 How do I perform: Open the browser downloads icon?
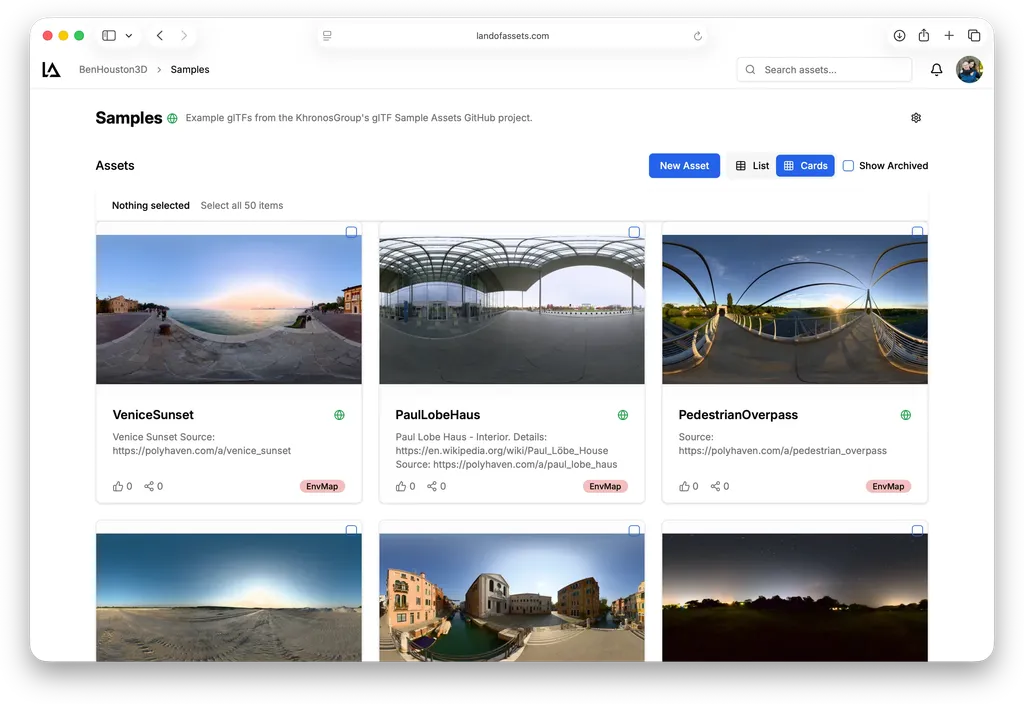899,35
